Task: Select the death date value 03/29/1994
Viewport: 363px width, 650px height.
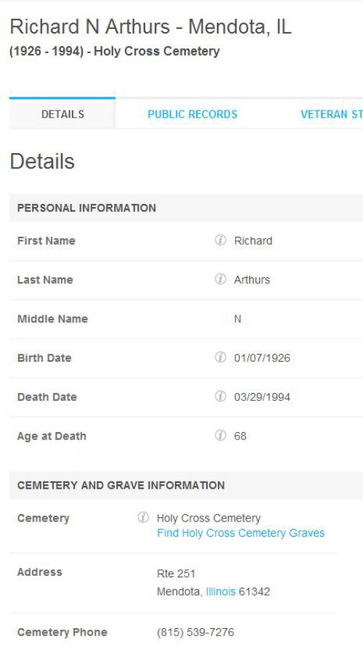Action: point(262,397)
